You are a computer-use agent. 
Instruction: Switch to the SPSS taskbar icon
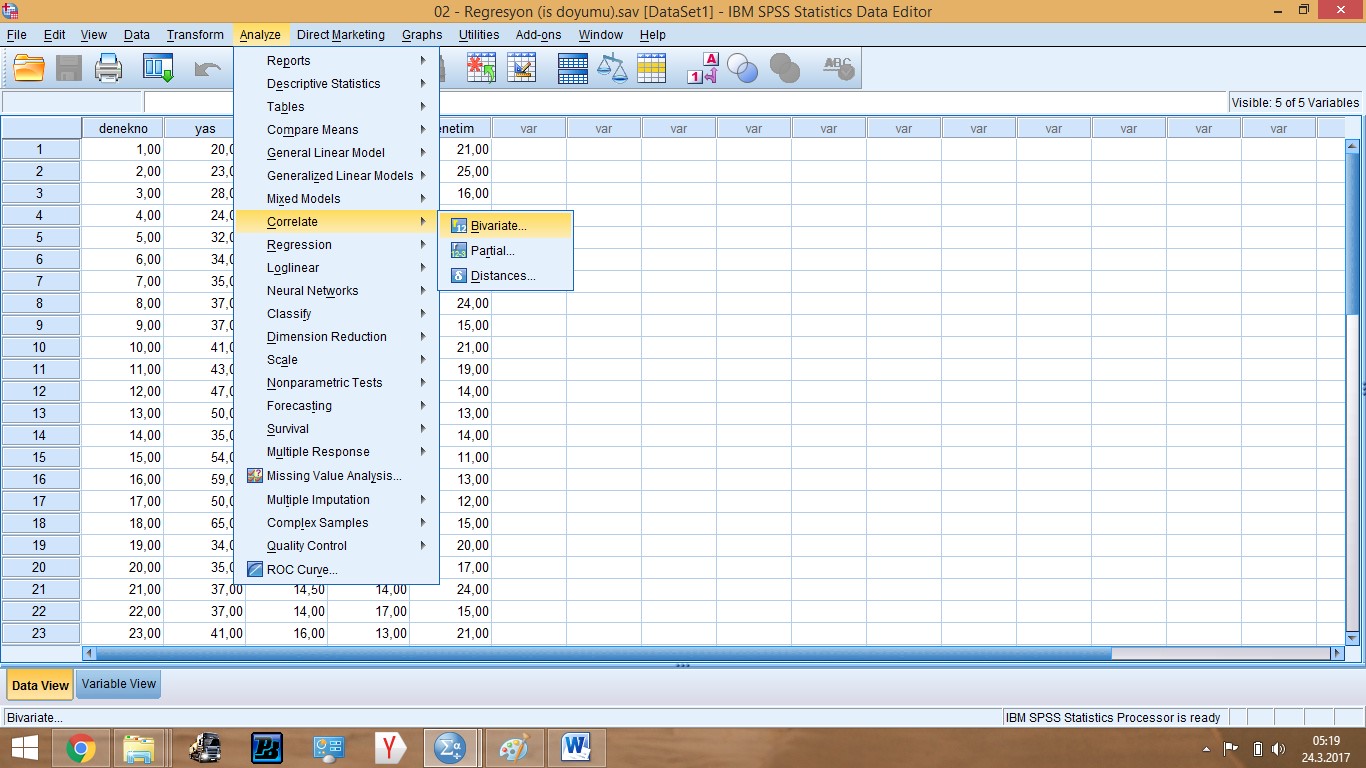click(x=449, y=747)
